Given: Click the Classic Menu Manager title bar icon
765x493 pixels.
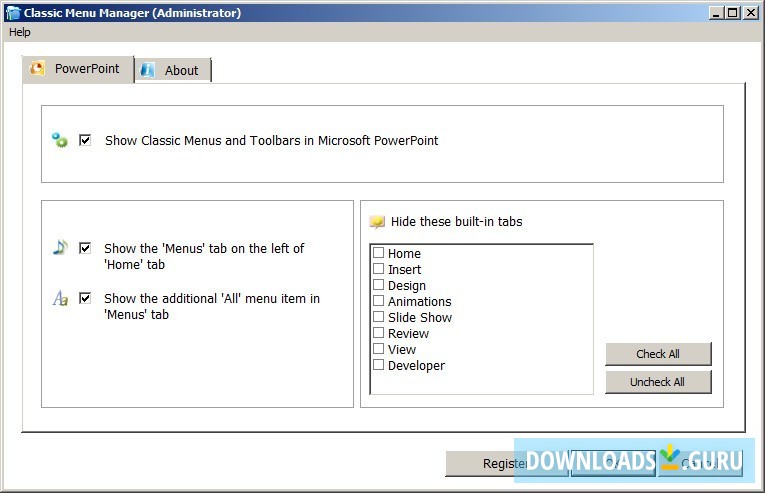Looking at the screenshot, I should 13,13.
